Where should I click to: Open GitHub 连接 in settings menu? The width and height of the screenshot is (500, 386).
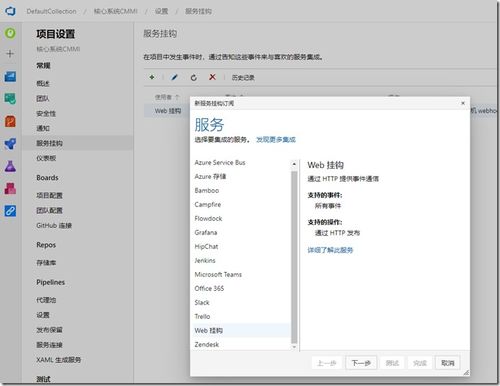click(x=54, y=226)
